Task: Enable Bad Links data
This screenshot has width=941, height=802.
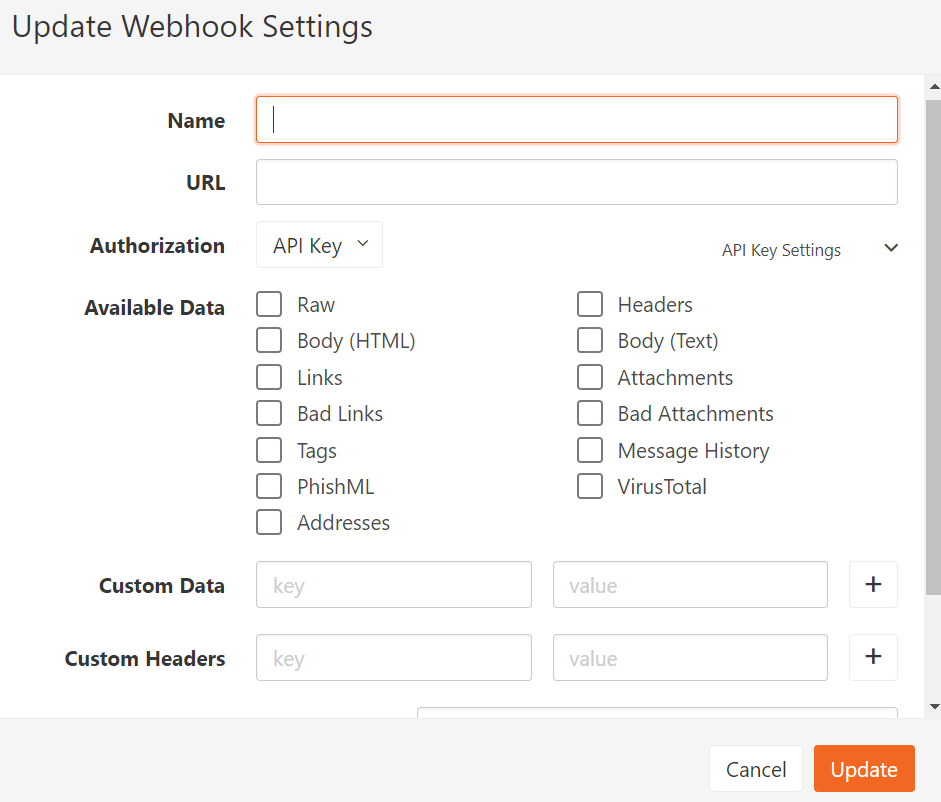Action: (x=269, y=413)
